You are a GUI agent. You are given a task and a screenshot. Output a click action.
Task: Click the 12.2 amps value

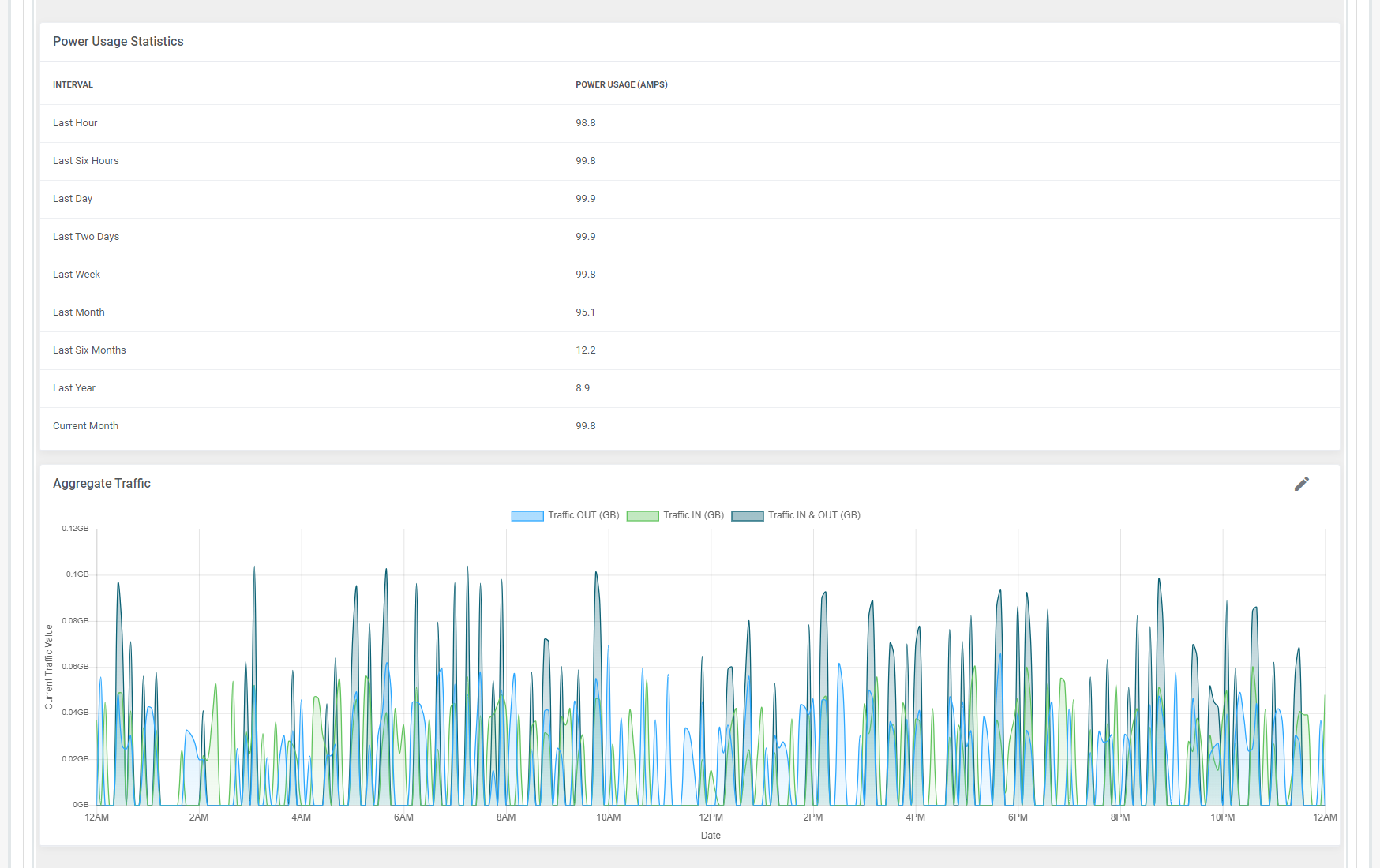pos(585,350)
